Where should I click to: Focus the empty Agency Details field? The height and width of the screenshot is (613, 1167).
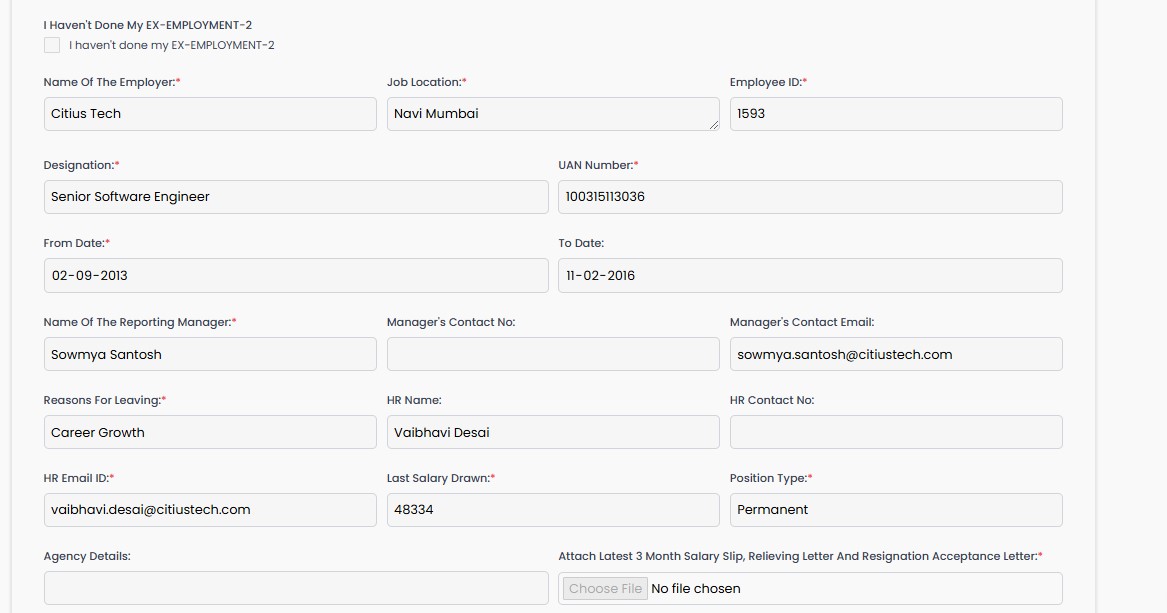point(296,588)
